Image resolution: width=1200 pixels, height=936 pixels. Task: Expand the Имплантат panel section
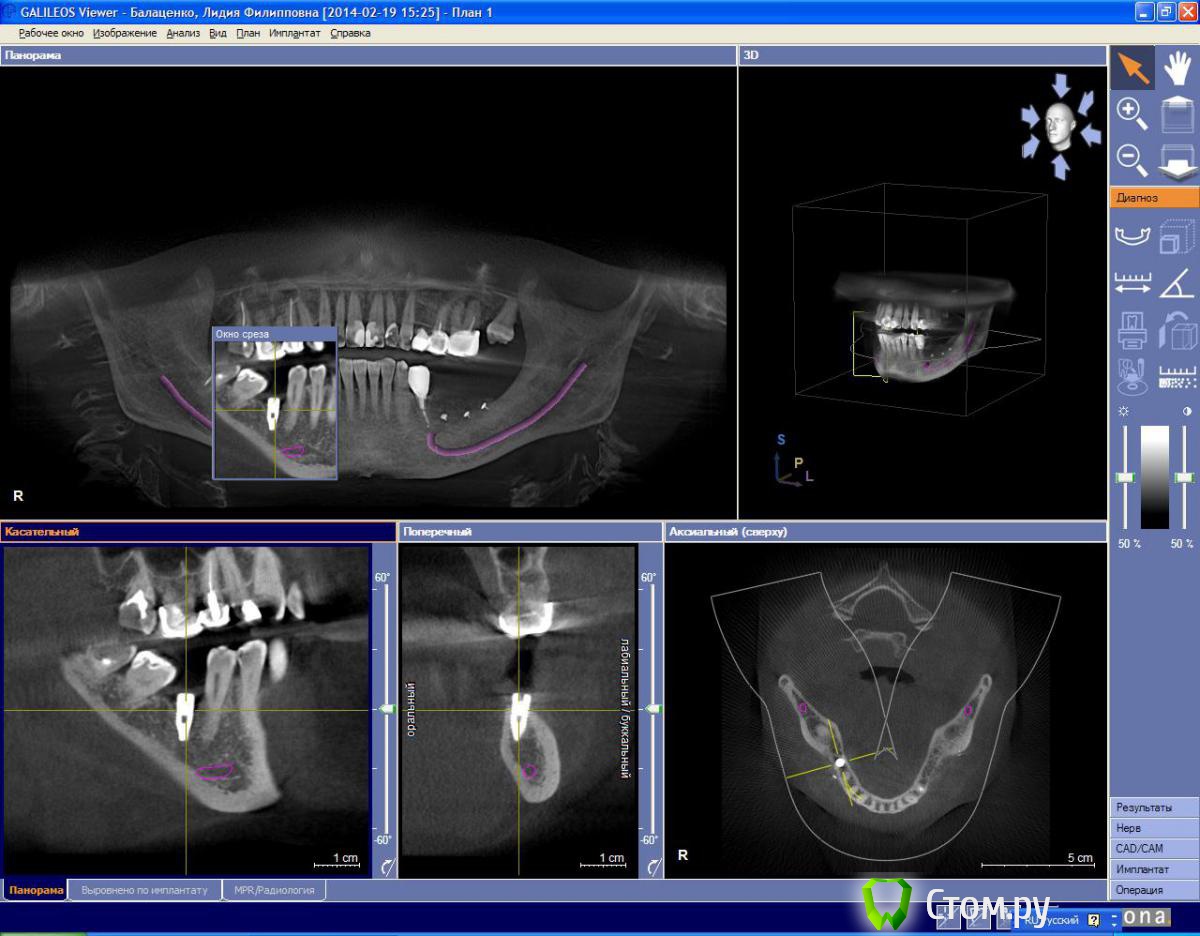[1153, 869]
